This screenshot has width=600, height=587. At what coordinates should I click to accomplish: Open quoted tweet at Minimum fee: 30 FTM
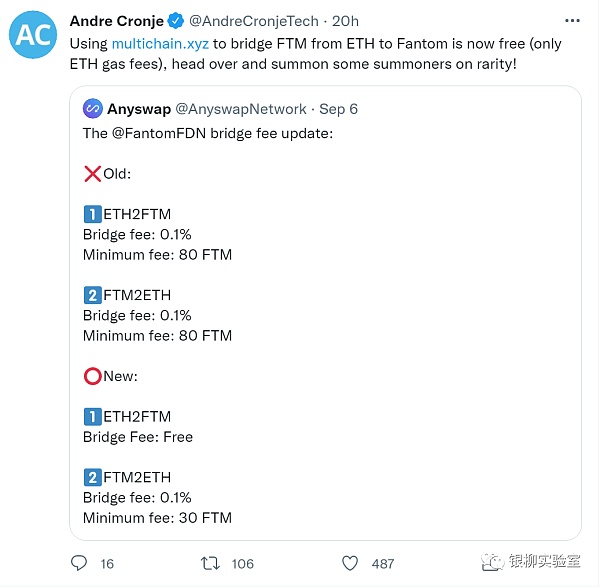click(157, 518)
